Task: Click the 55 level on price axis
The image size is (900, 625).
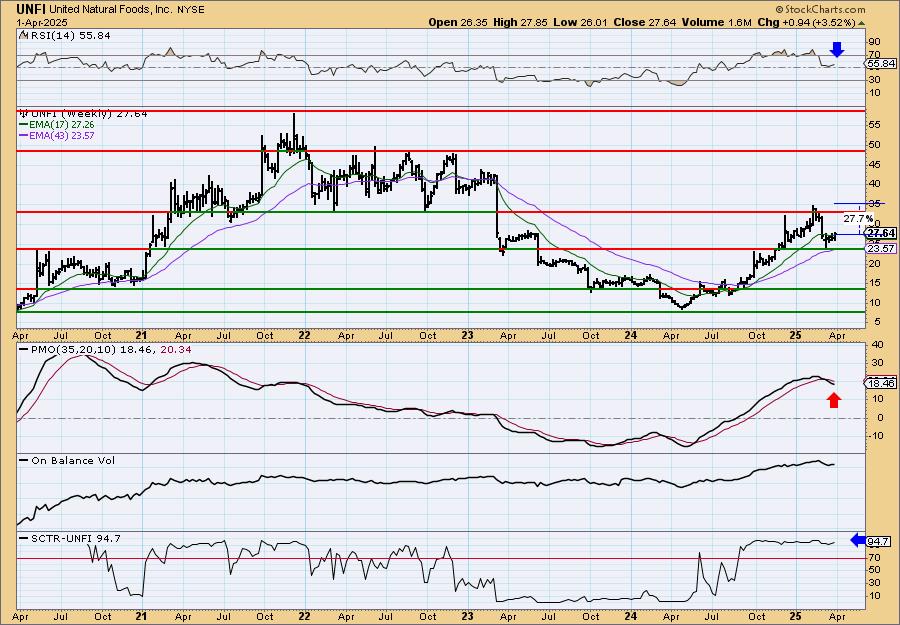Action: coord(875,124)
